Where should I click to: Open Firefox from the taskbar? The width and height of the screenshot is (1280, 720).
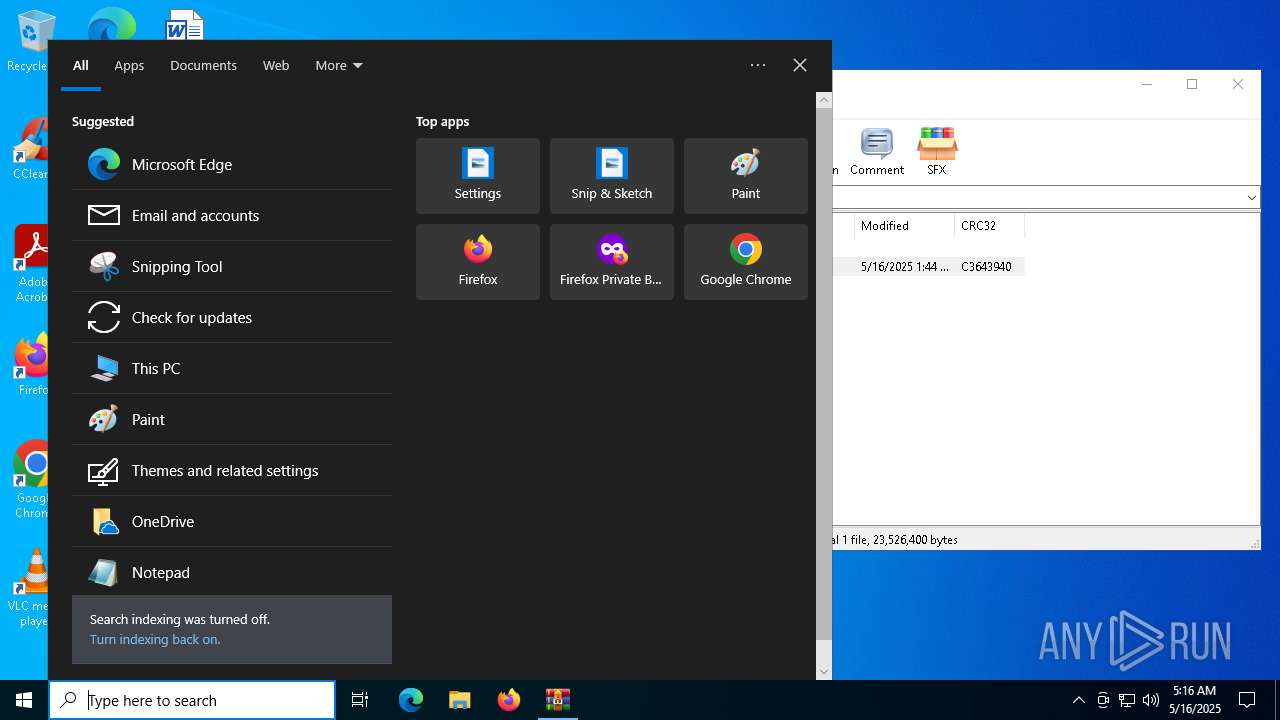click(x=509, y=700)
